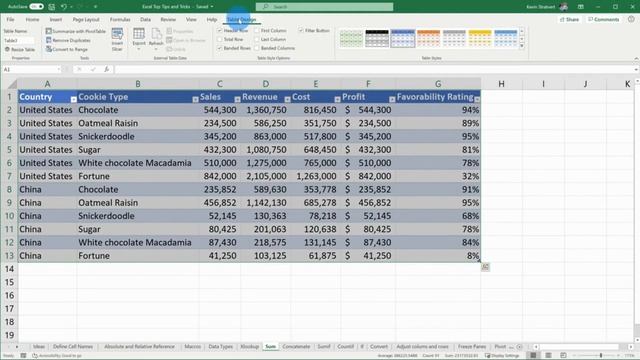The width and height of the screenshot is (640, 360).
Task: Toggle the Total Row checkbox
Action: [x=220, y=40]
